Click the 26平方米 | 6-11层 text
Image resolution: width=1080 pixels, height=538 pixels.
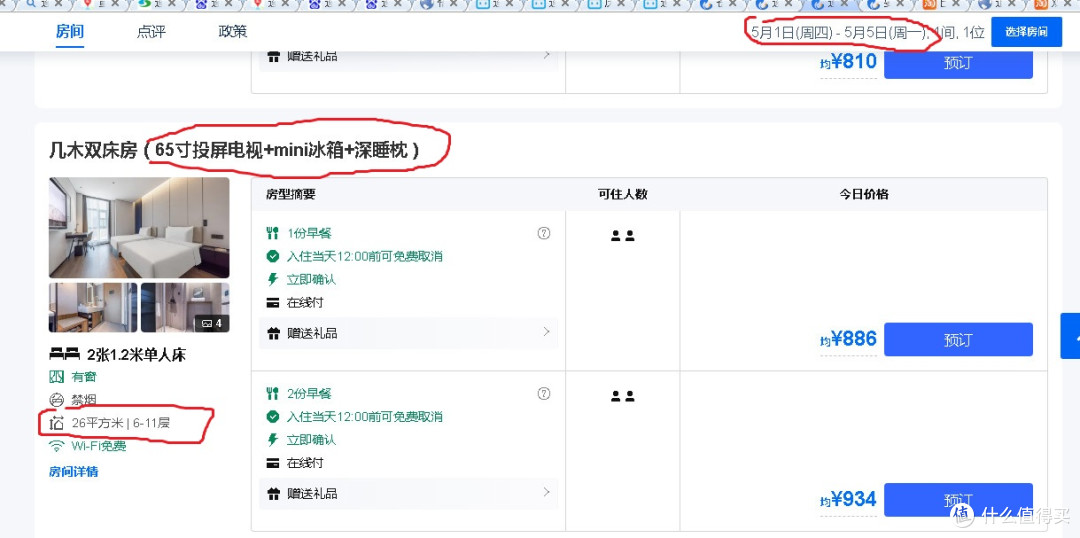pyautogui.click(x=121, y=423)
